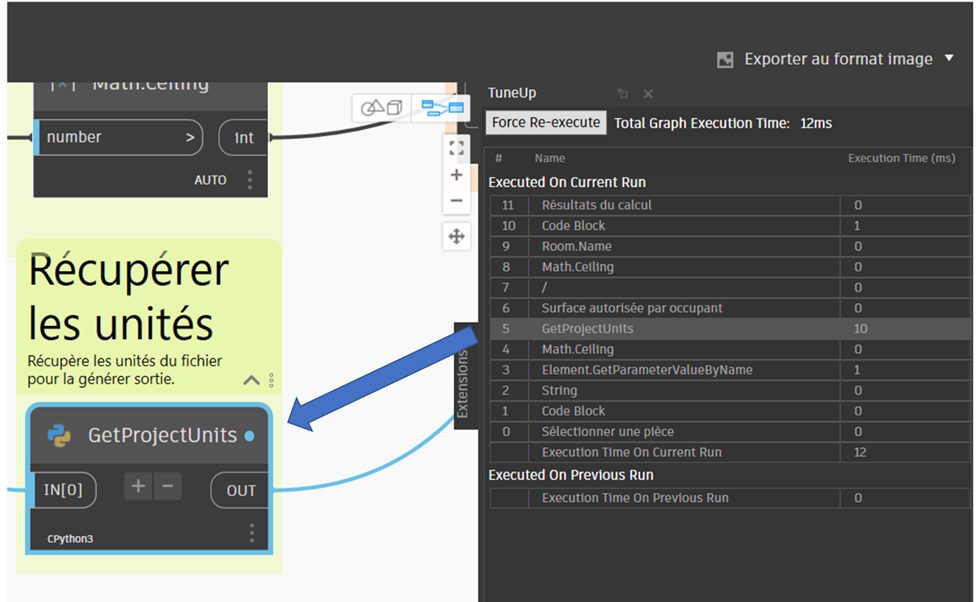Screen dimensions: 980x602
Task: Click the OUT output port
Action: click(240, 491)
